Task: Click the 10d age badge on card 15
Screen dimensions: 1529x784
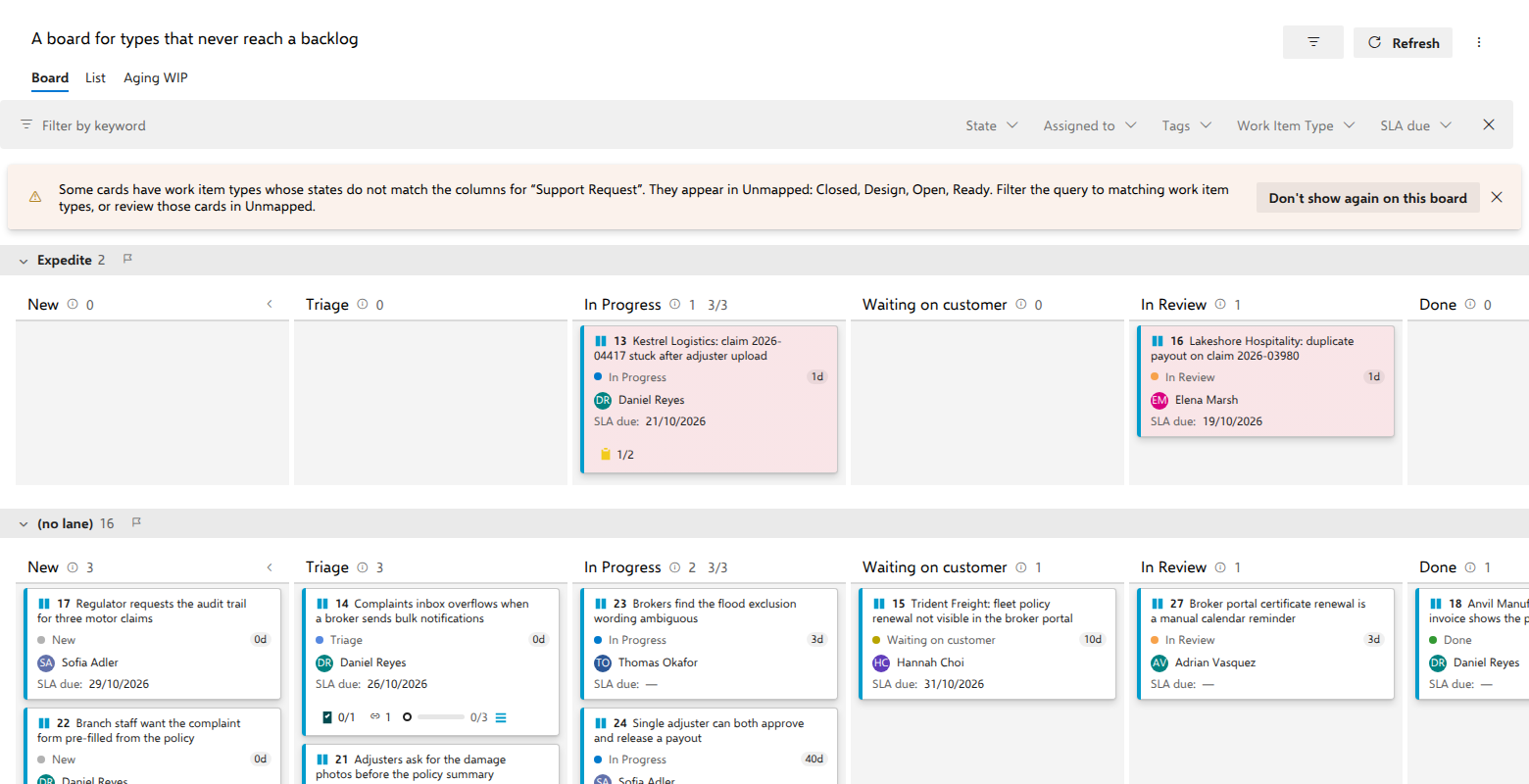Action: coord(1092,639)
